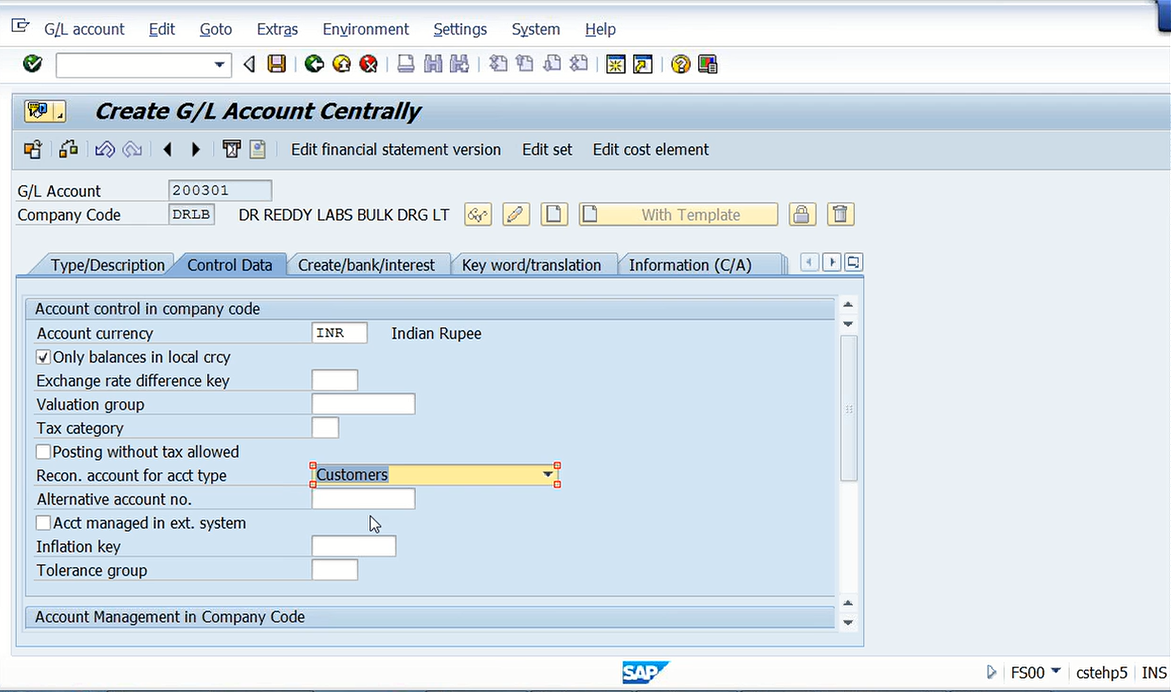
Task: Click the hierarchy tree icon in the application toolbar
Action: click(69, 149)
